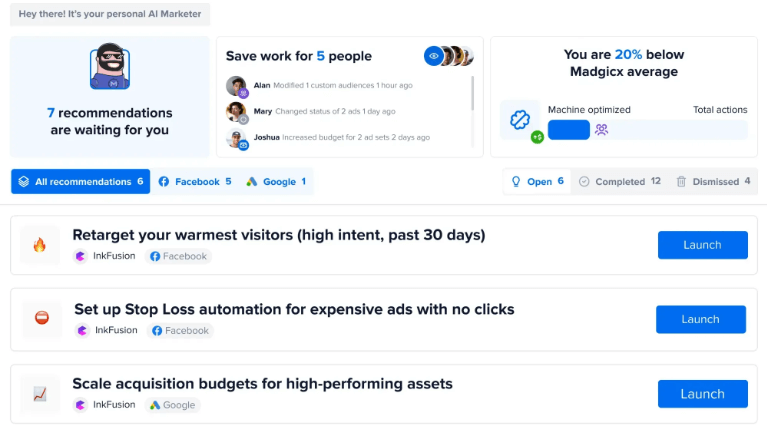767x439 pixels.
Task: Click 'Total actions' label
Action: point(720,110)
